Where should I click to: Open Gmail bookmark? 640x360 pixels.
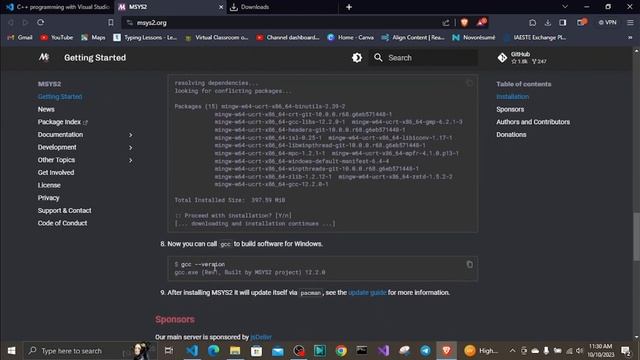point(20,38)
